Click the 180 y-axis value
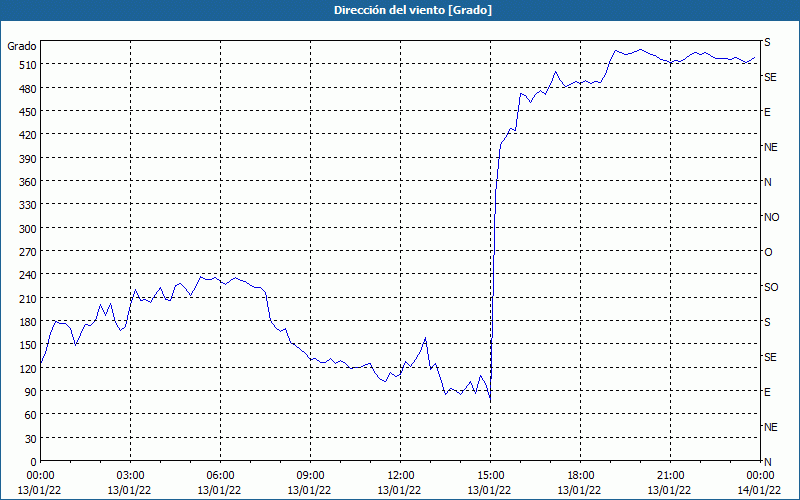800x500 pixels. [x=28, y=322]
